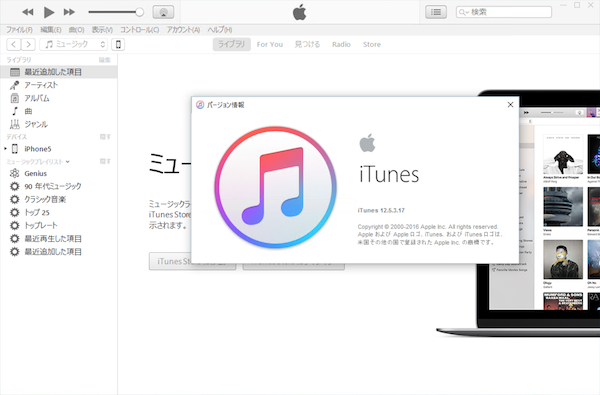This screenshot has width=600, height=395.
Task: Switch to the 見つける tab
Action: (307, 44)
